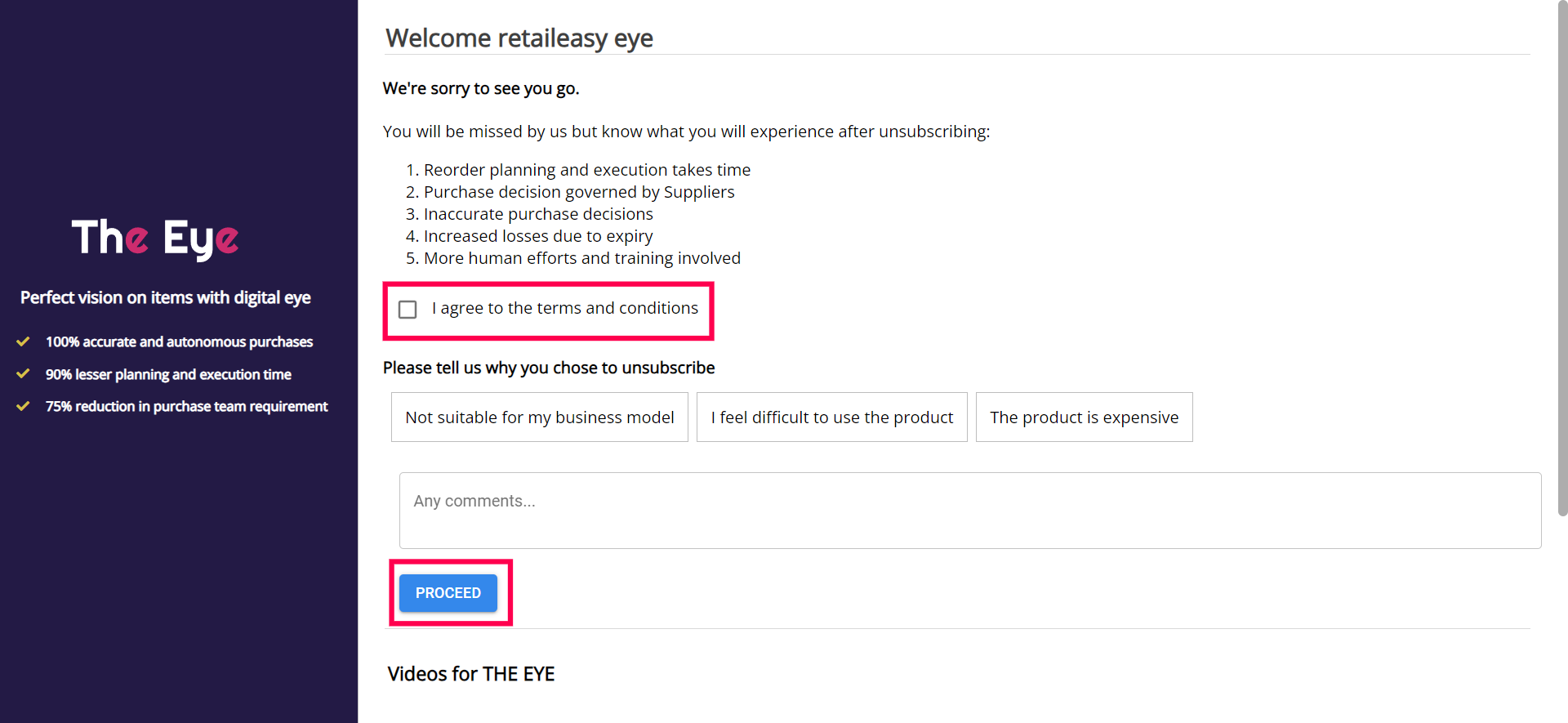Click the 'Videos for THE EYE' heading
The height and width of the screenshot is (723, 1568).
tap(471, 674)
